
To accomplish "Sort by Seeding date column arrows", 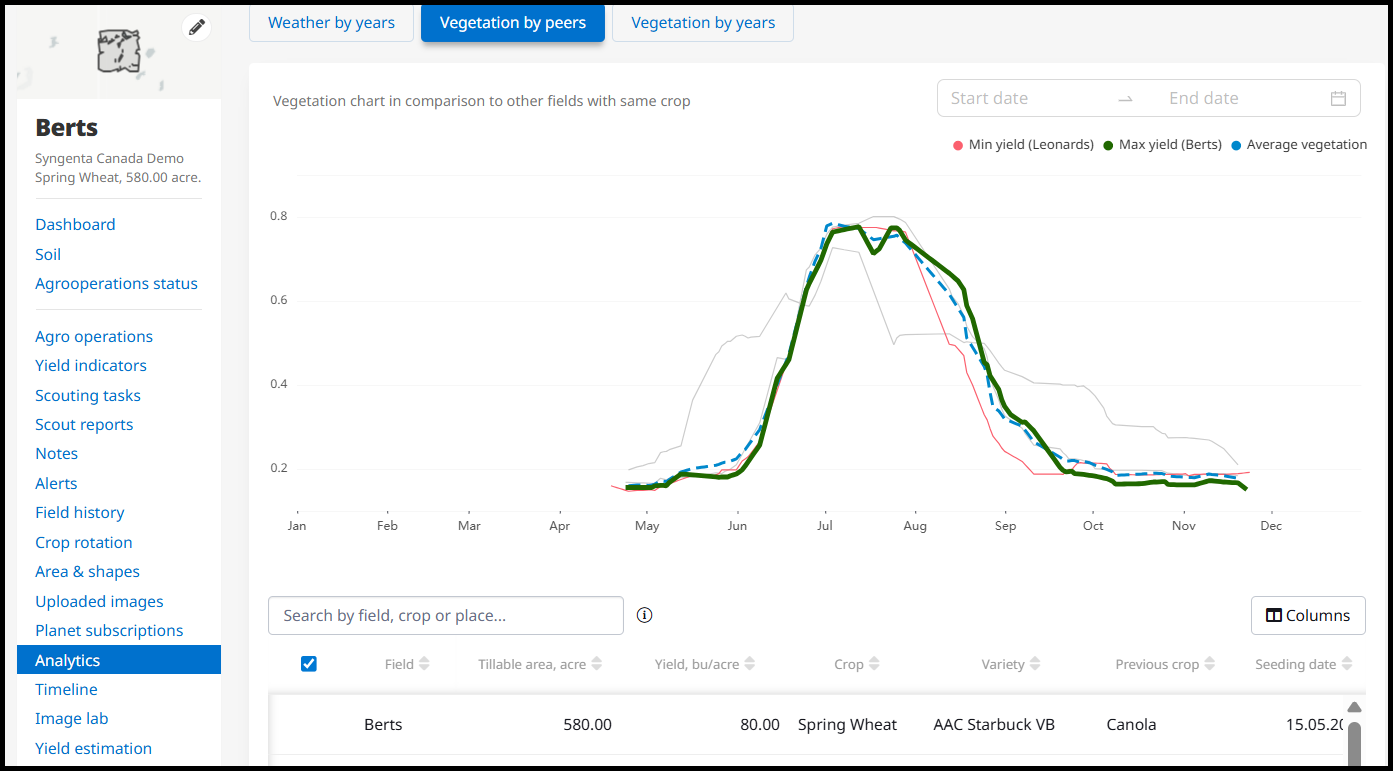I will coord(1347,664).
